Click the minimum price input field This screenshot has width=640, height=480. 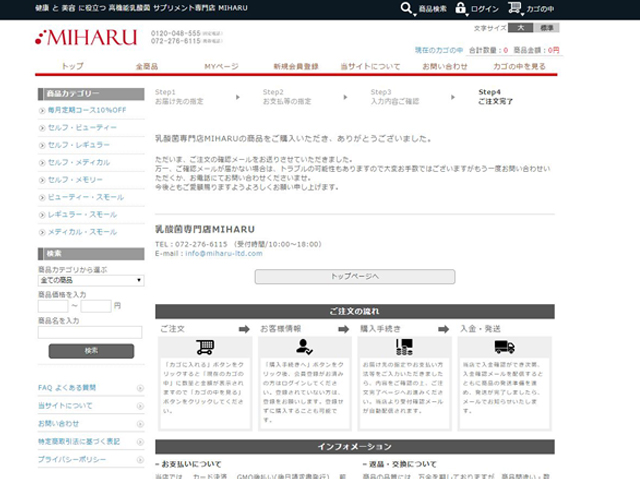click(x=53, y=306)
